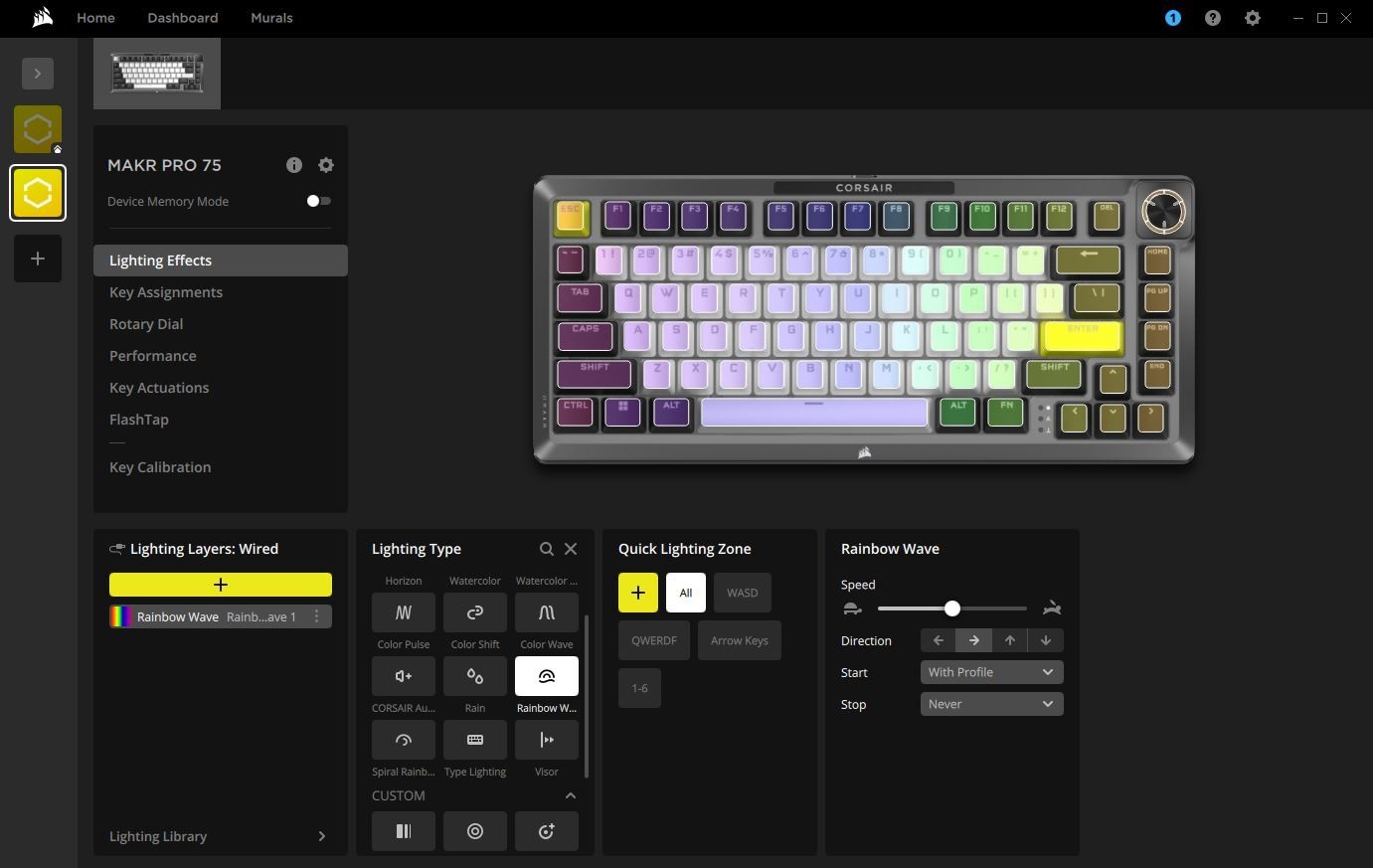Viewport: 1373px width, 868px height.
Task: Open the Murals tab
Action: 271,18
